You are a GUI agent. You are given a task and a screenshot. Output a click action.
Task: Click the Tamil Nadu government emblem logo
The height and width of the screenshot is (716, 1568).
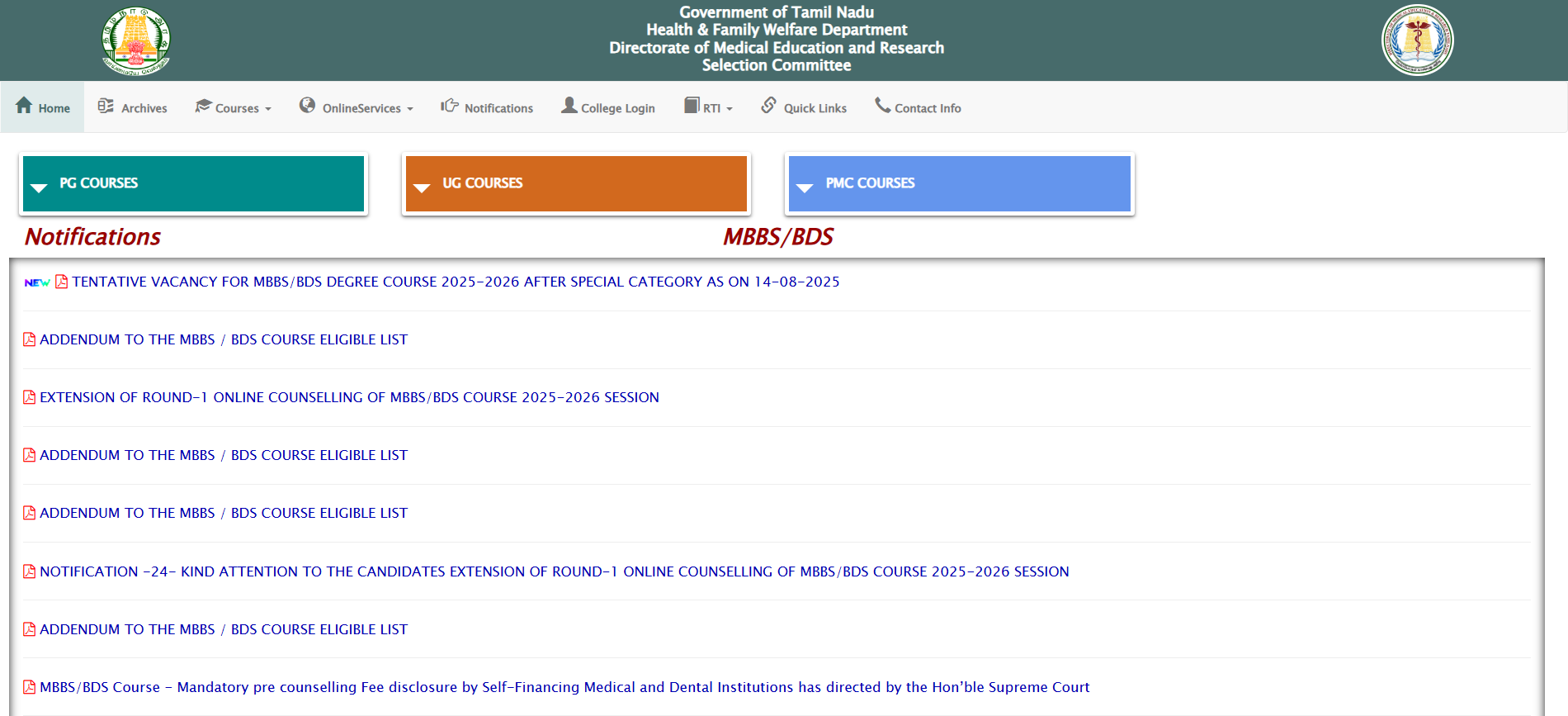pyautogui.click(x=135, y=40)
